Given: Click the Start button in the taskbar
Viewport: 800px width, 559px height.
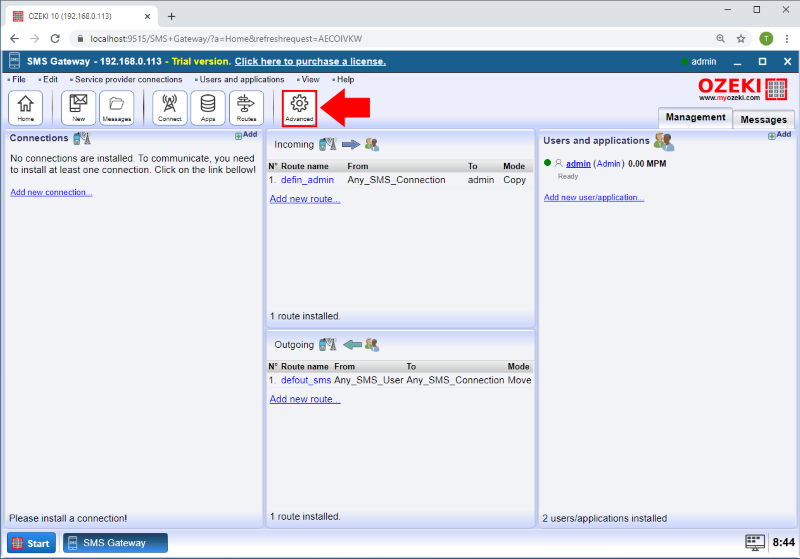Looking at the screenshot, I should [32, 543].
